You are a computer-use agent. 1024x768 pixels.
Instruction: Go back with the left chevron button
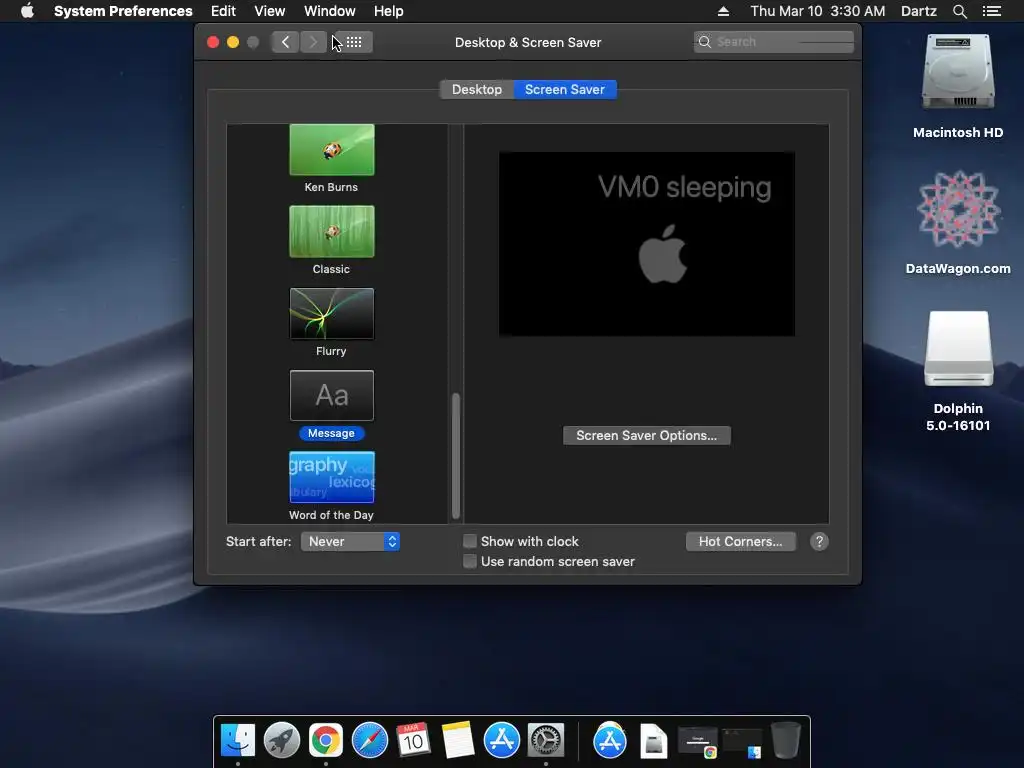point(285,42)
